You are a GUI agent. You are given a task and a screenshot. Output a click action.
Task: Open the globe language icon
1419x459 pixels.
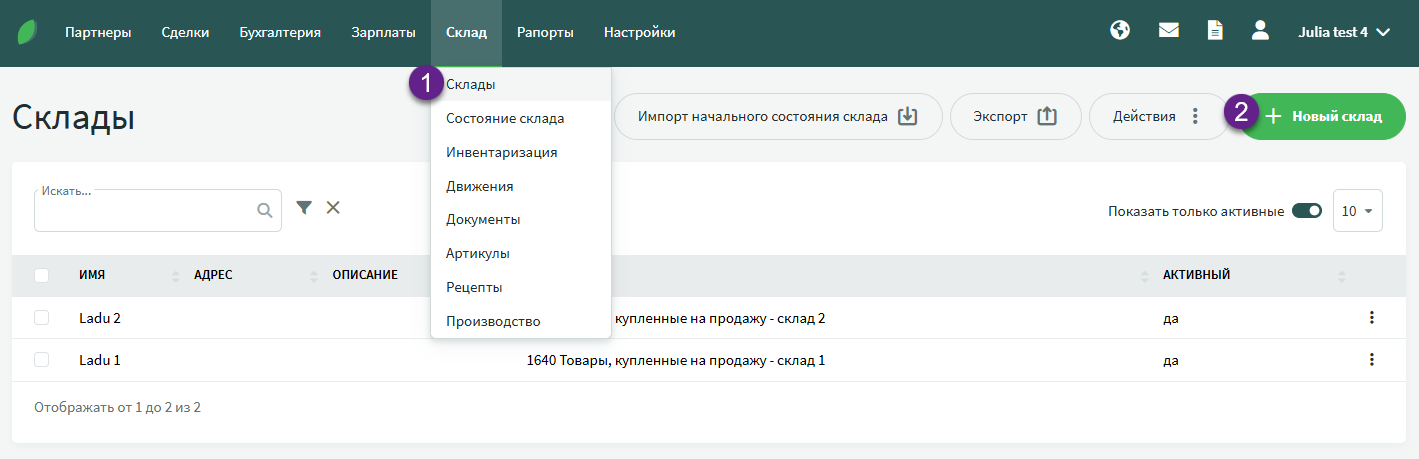[x=1120, y=31]
